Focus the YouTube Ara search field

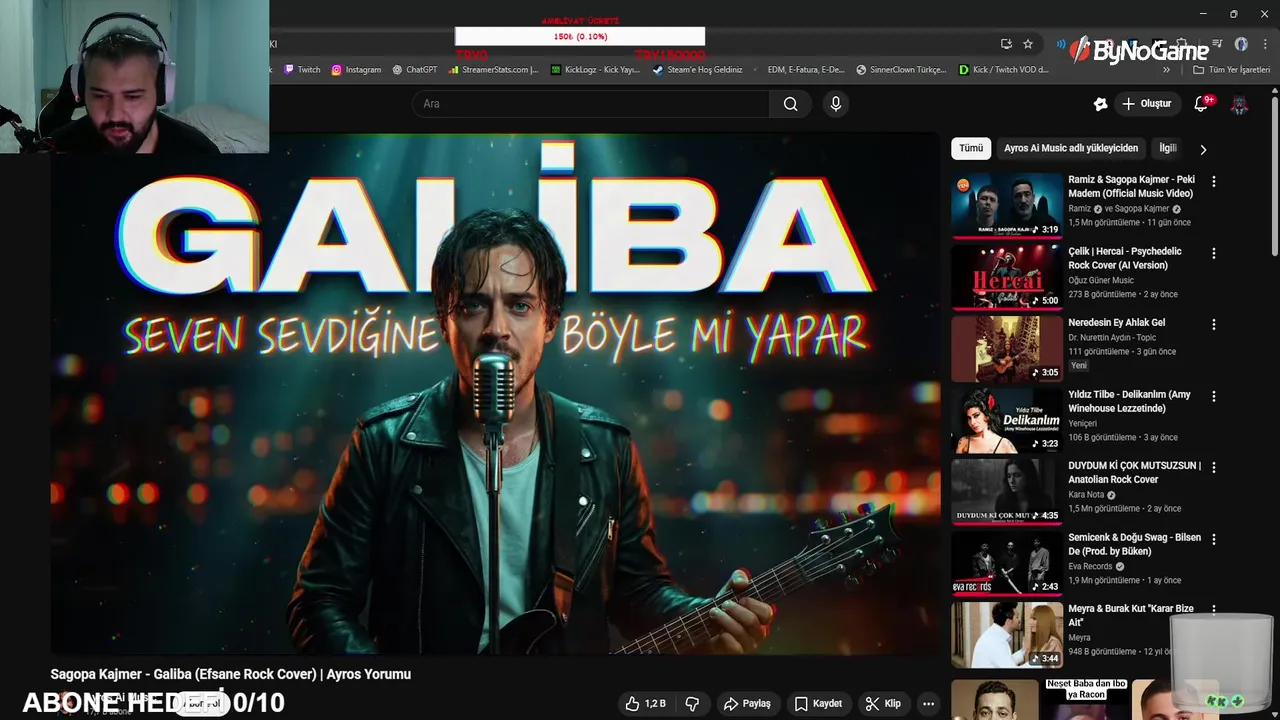coord(590,104)
